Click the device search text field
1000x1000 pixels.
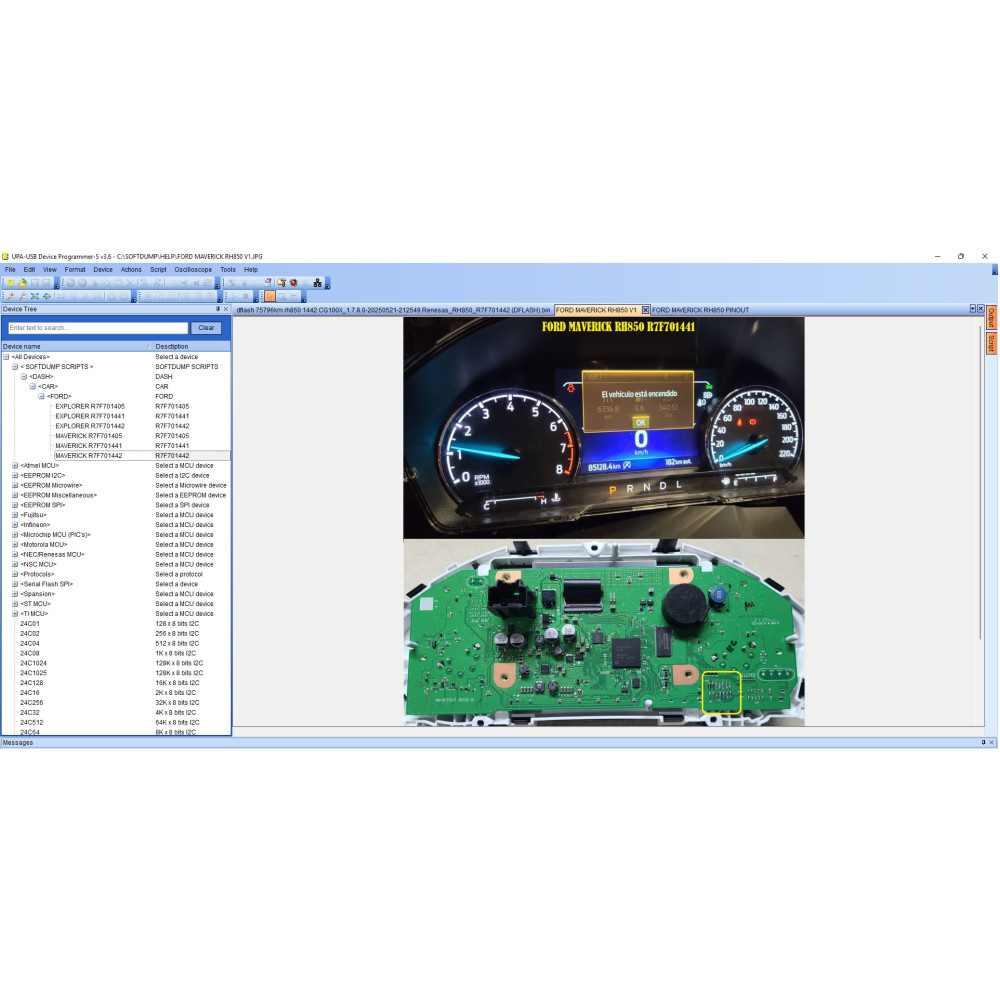(98, 328)
